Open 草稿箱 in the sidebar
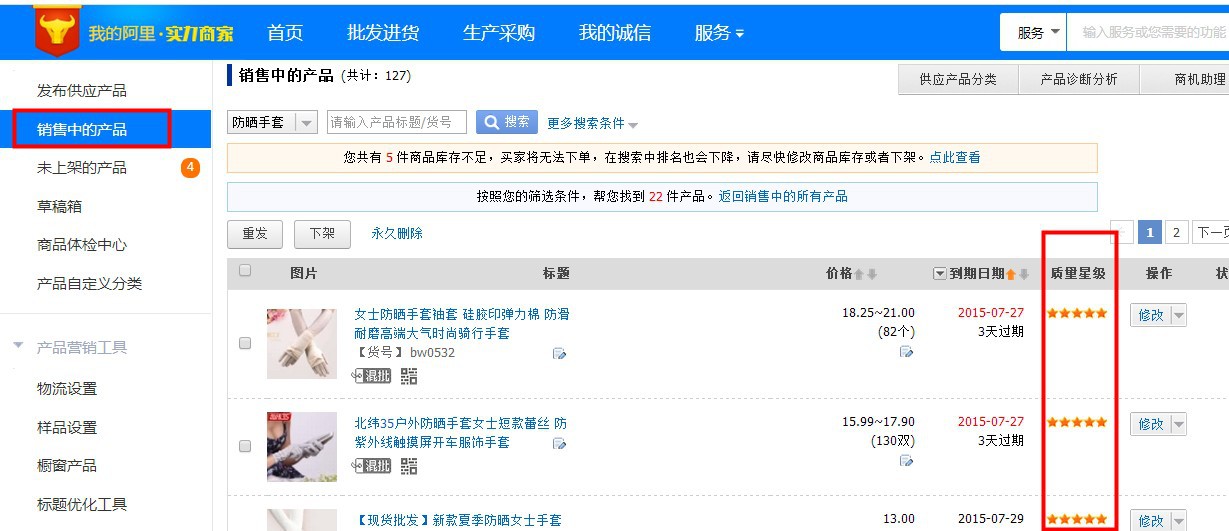1229x531 pixels. pyautogui.click(x=59, y=206)
